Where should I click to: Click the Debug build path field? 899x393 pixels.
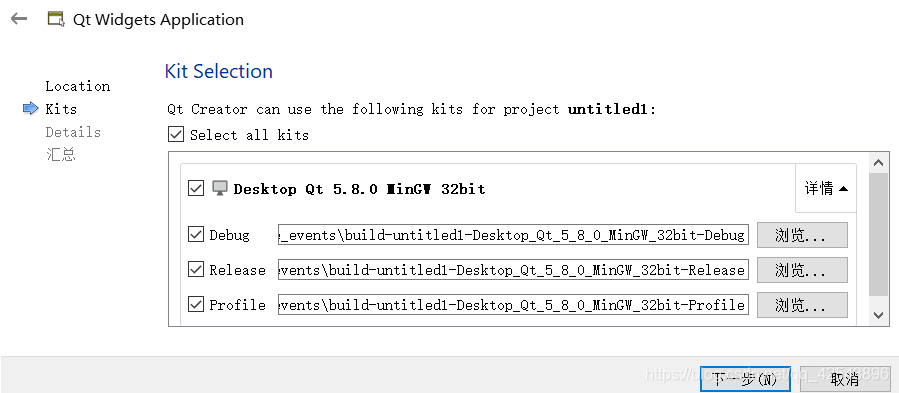[x=513, y=235]
